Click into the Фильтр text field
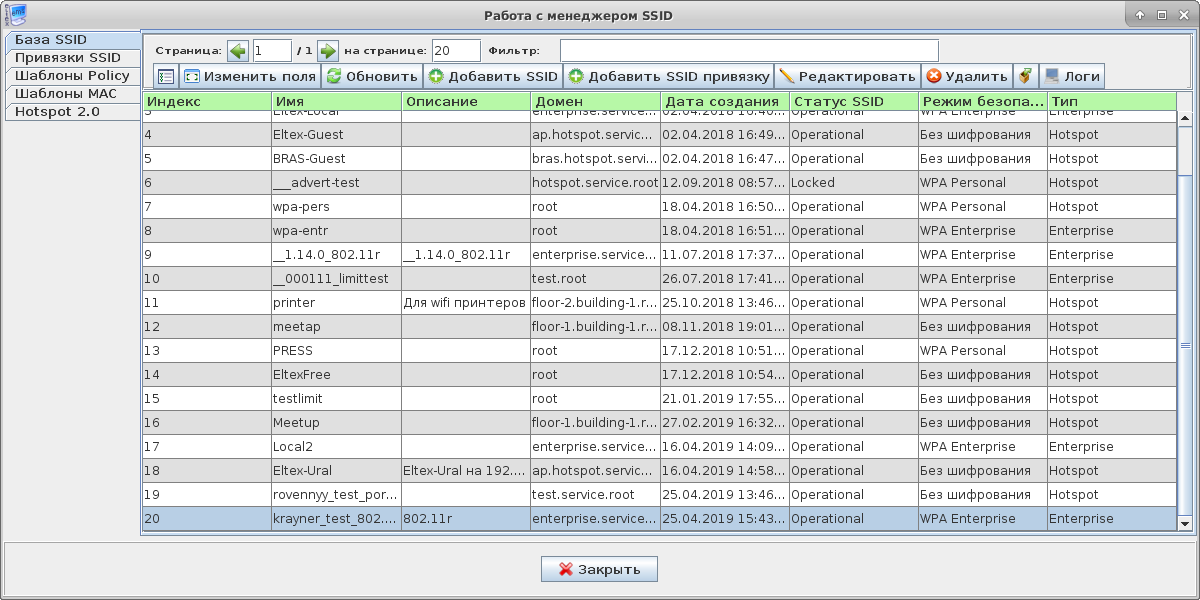The width and height of the screenshot is (1200, 600). coord(749,50)
